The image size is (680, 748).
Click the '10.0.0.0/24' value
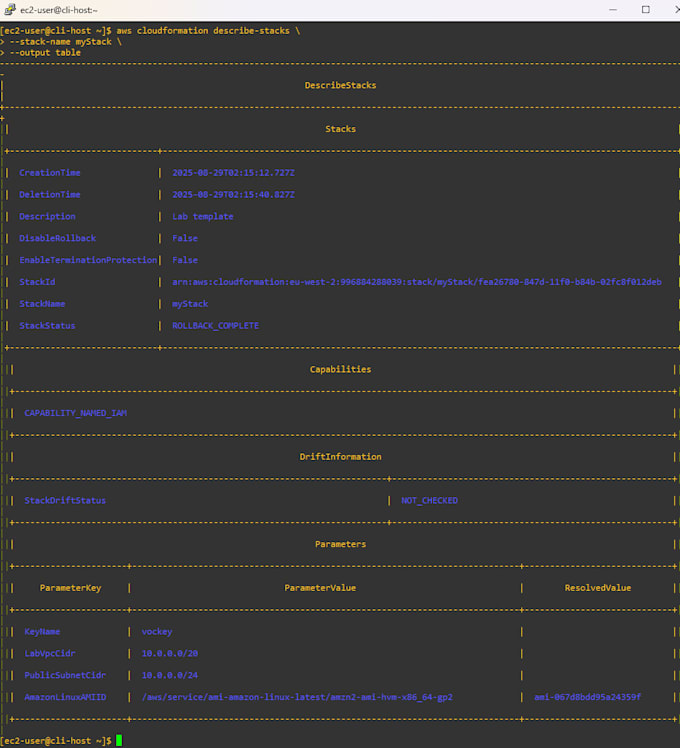pyautogui.click(x=170, y=675)
